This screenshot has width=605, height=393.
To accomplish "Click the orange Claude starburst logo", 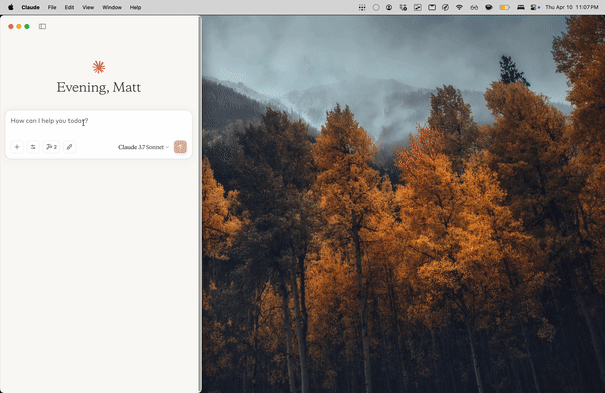I will point(99,67).
